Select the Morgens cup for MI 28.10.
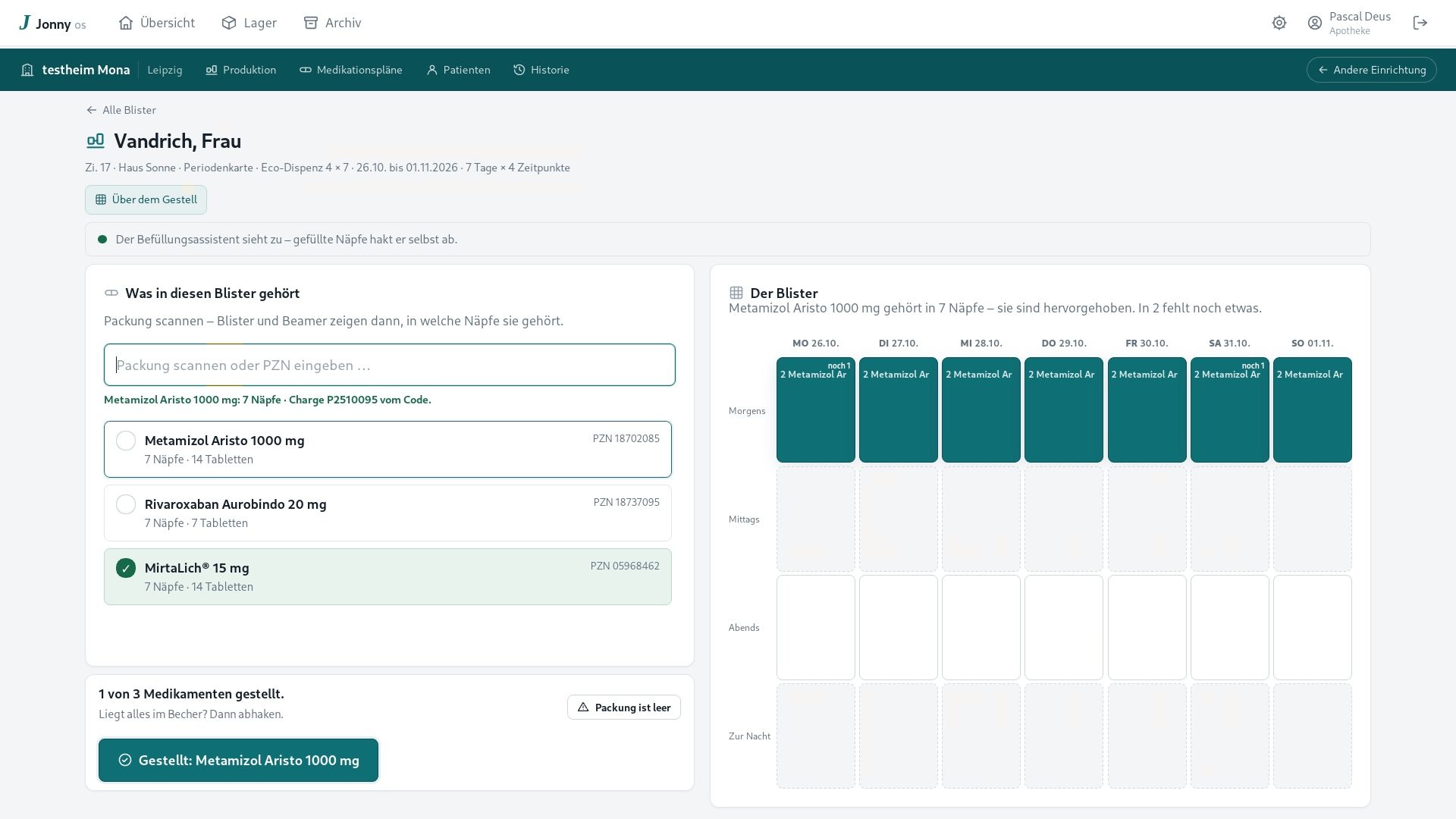The width and height of the screenshot is (1456, 819). (x=981, y=409)
